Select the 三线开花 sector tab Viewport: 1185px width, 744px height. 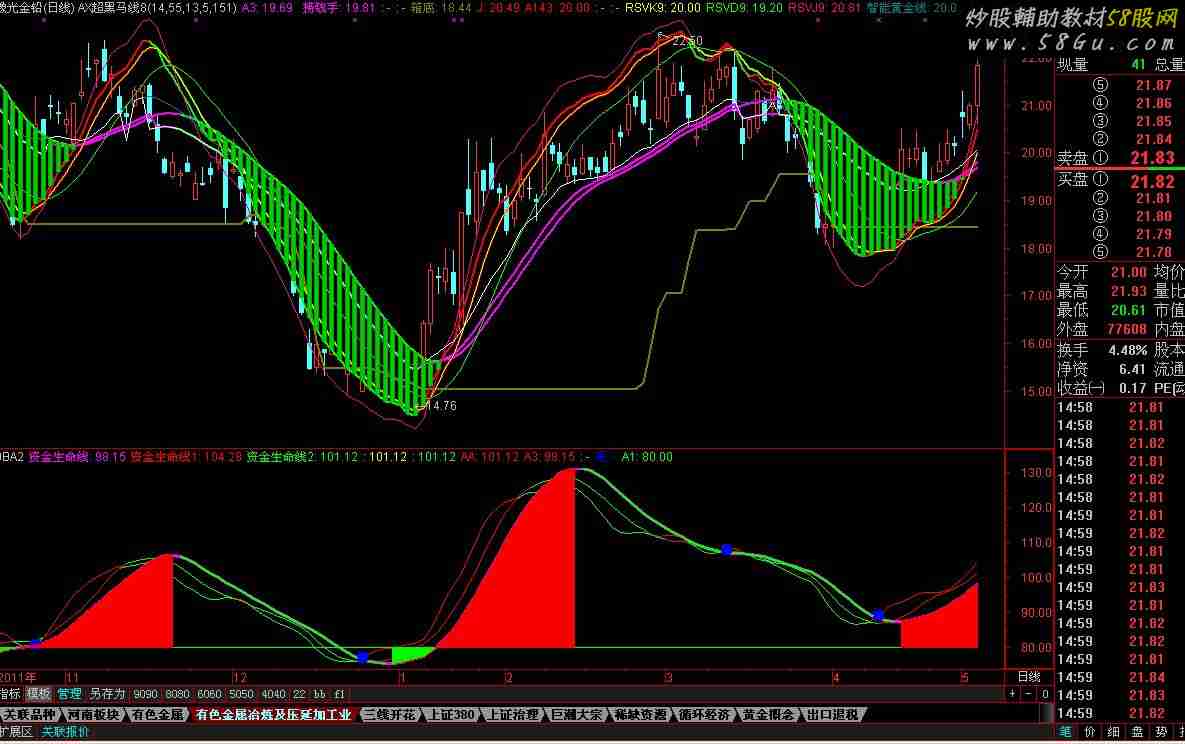click(389, 714)
